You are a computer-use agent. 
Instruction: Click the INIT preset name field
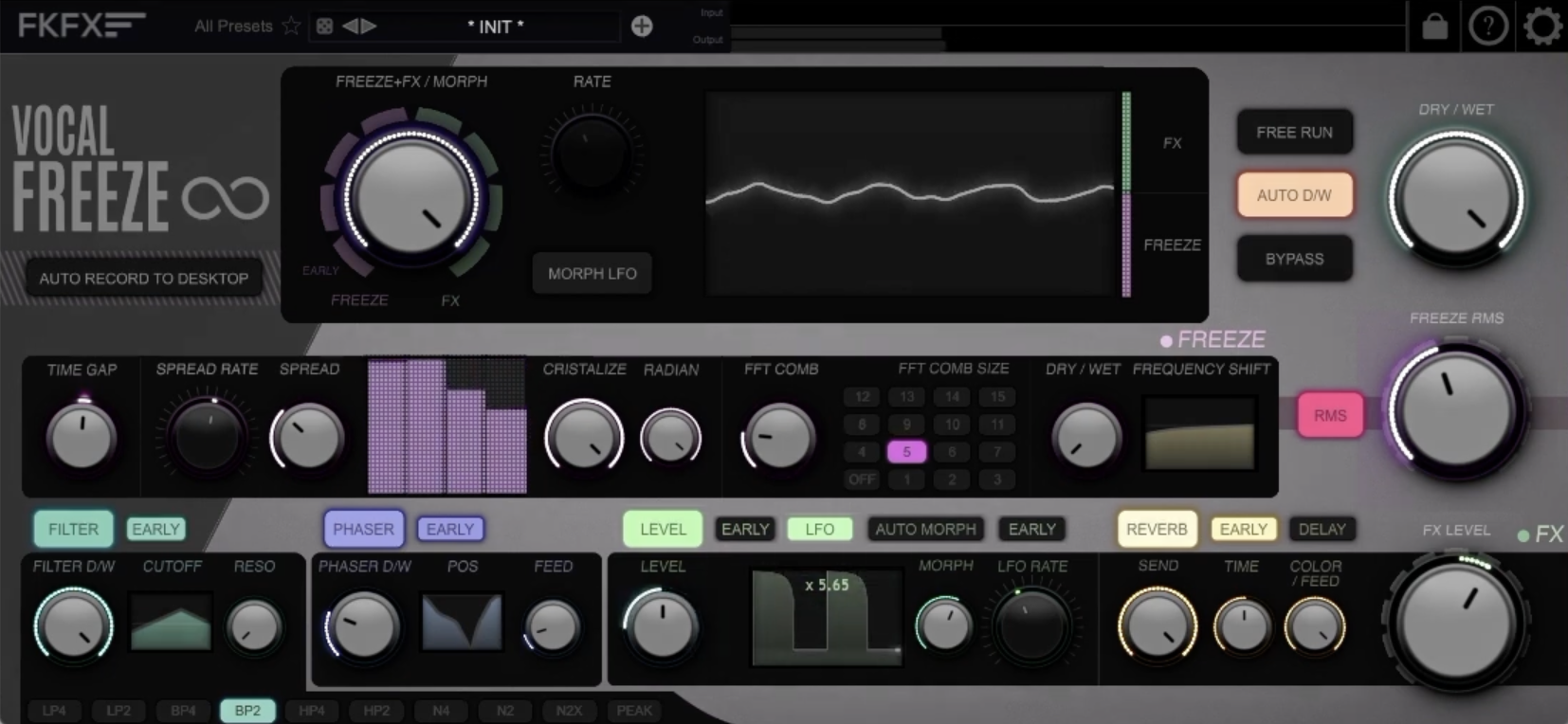[495, 27]
